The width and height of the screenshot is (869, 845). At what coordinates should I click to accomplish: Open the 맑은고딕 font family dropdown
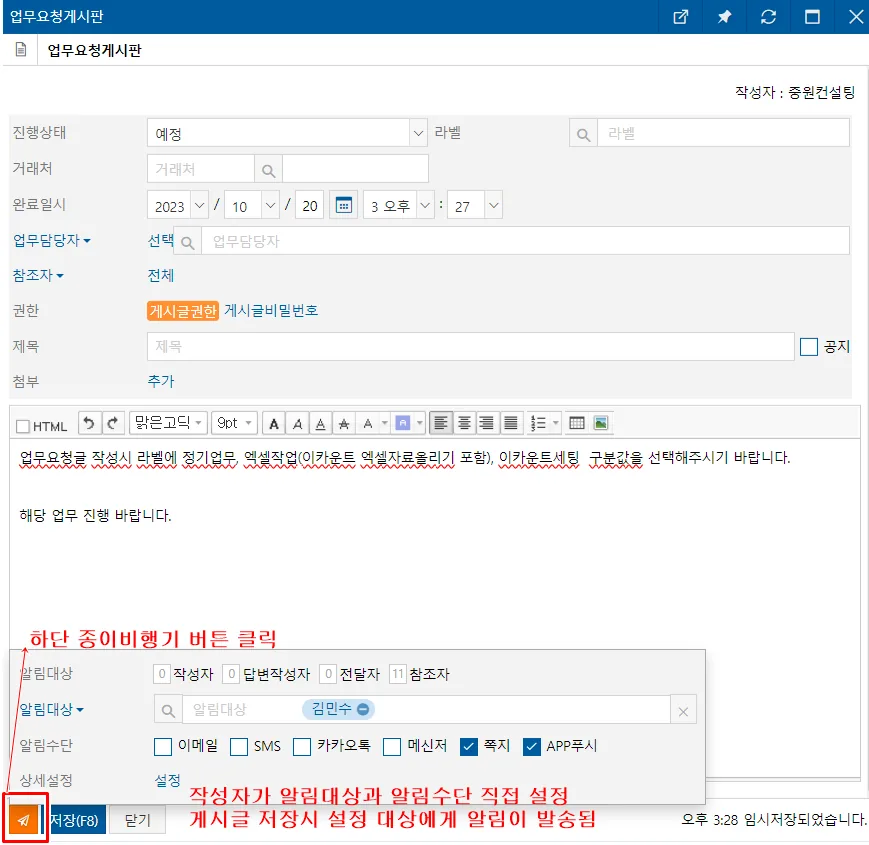(x=168, y=423)
